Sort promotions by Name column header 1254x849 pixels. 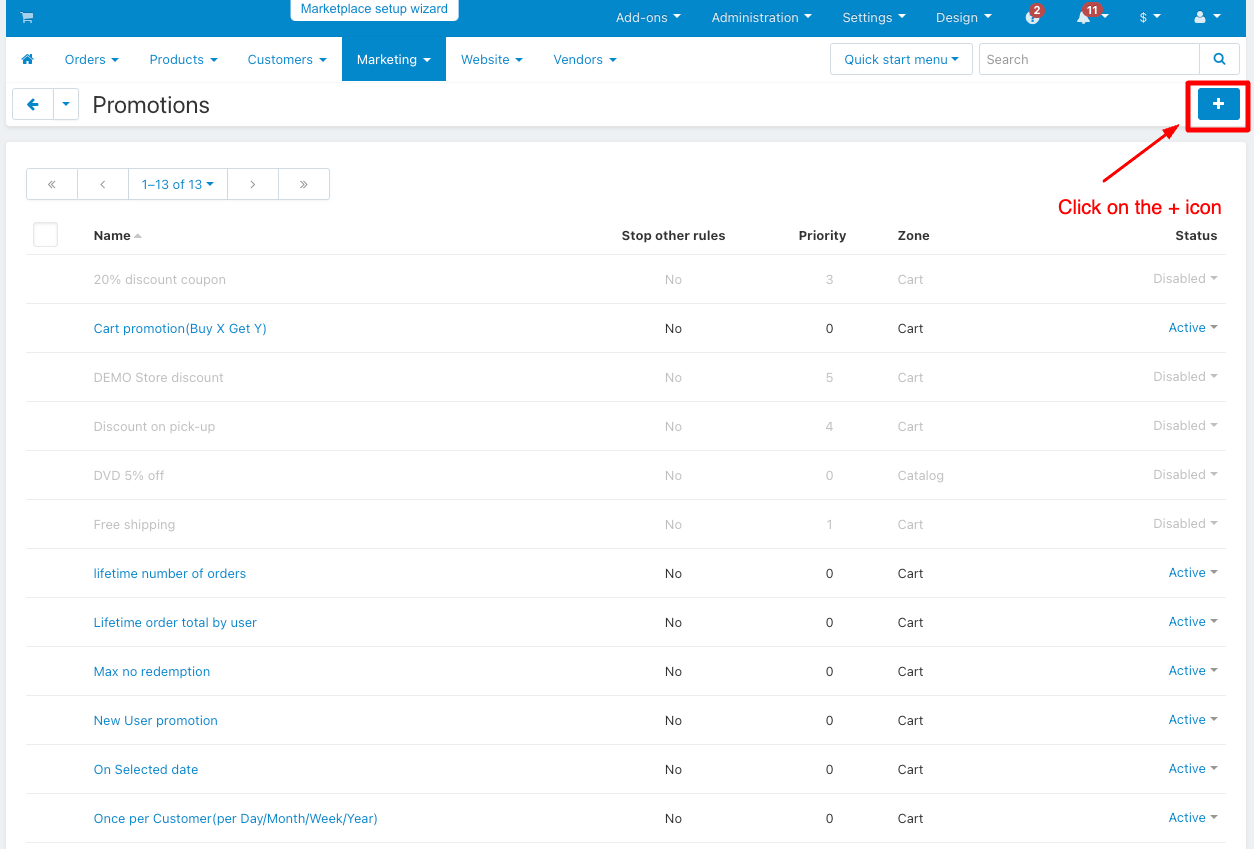pyautogui.click(x=112, y=236)
